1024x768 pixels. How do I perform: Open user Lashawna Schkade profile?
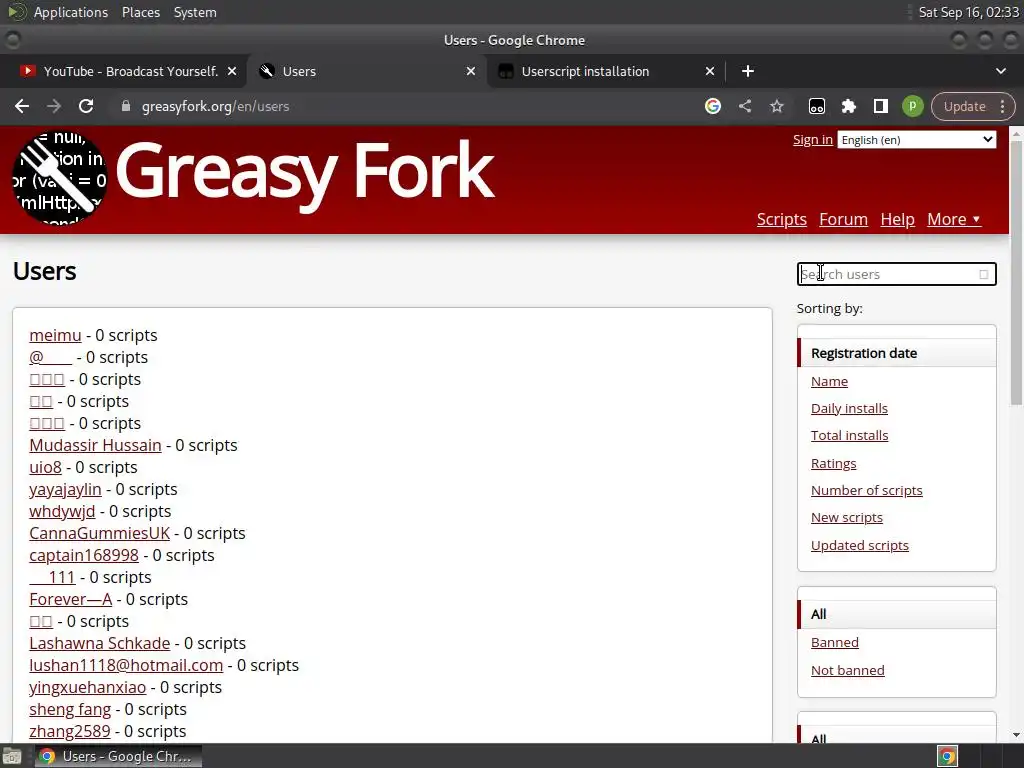pos(99,643)
